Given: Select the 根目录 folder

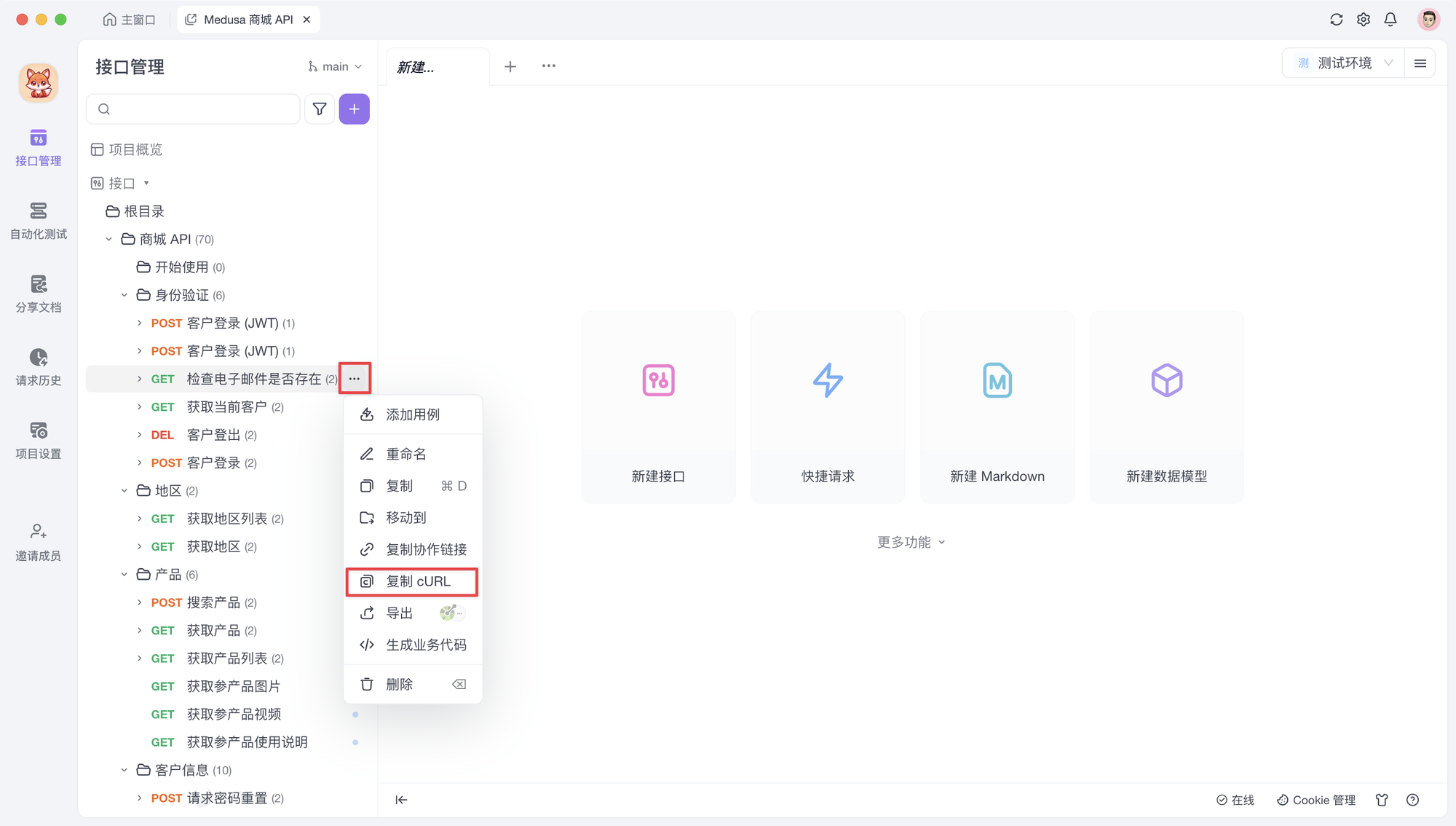Looking at the screenshot, I should tap(135, 212).
